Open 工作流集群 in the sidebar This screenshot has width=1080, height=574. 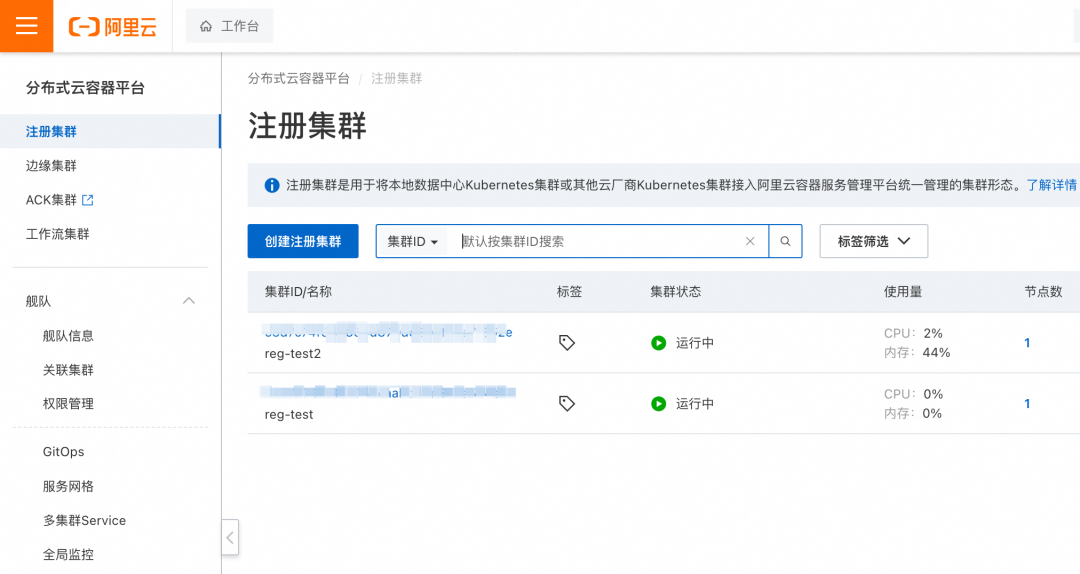(57, 234)
